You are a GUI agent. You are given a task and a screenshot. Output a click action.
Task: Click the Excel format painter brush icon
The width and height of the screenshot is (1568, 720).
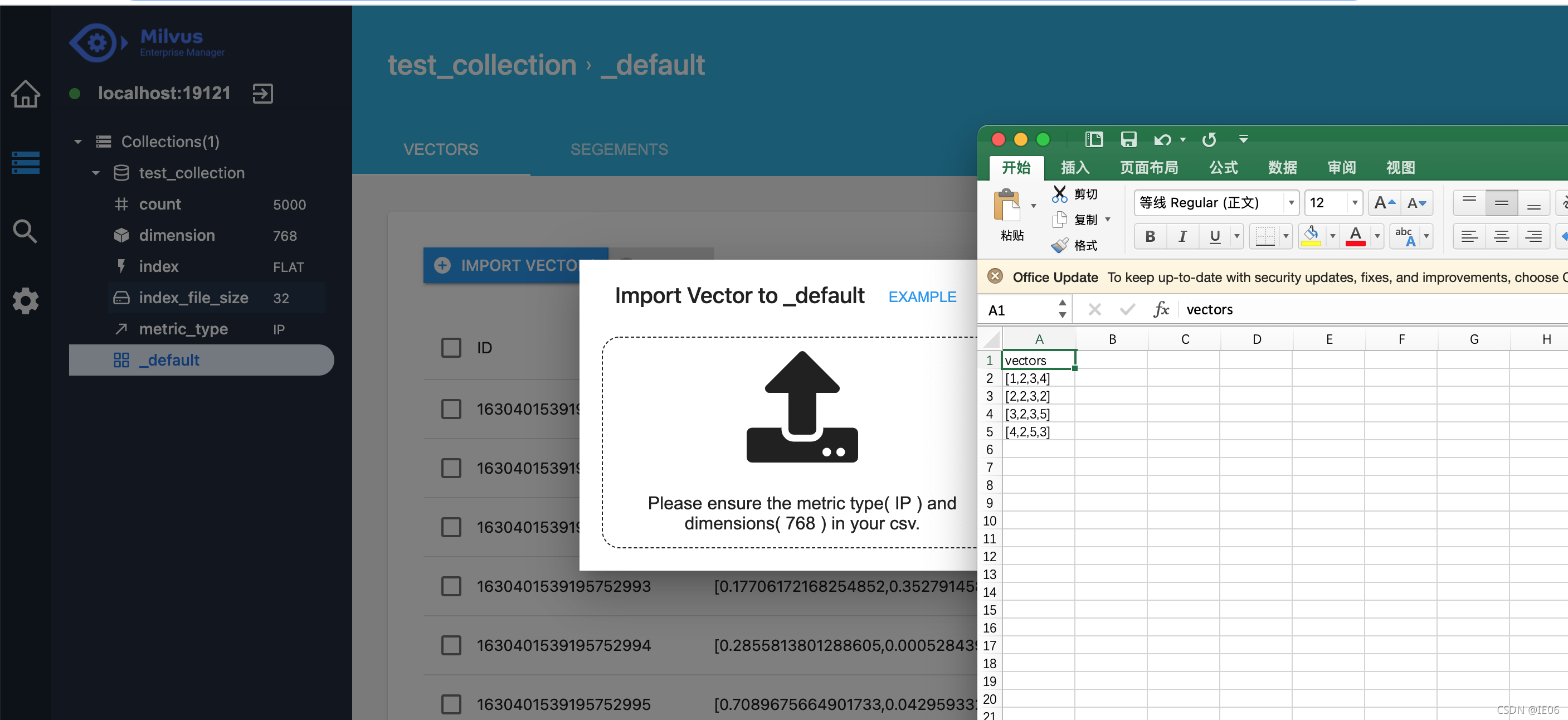coord(1059,245)
